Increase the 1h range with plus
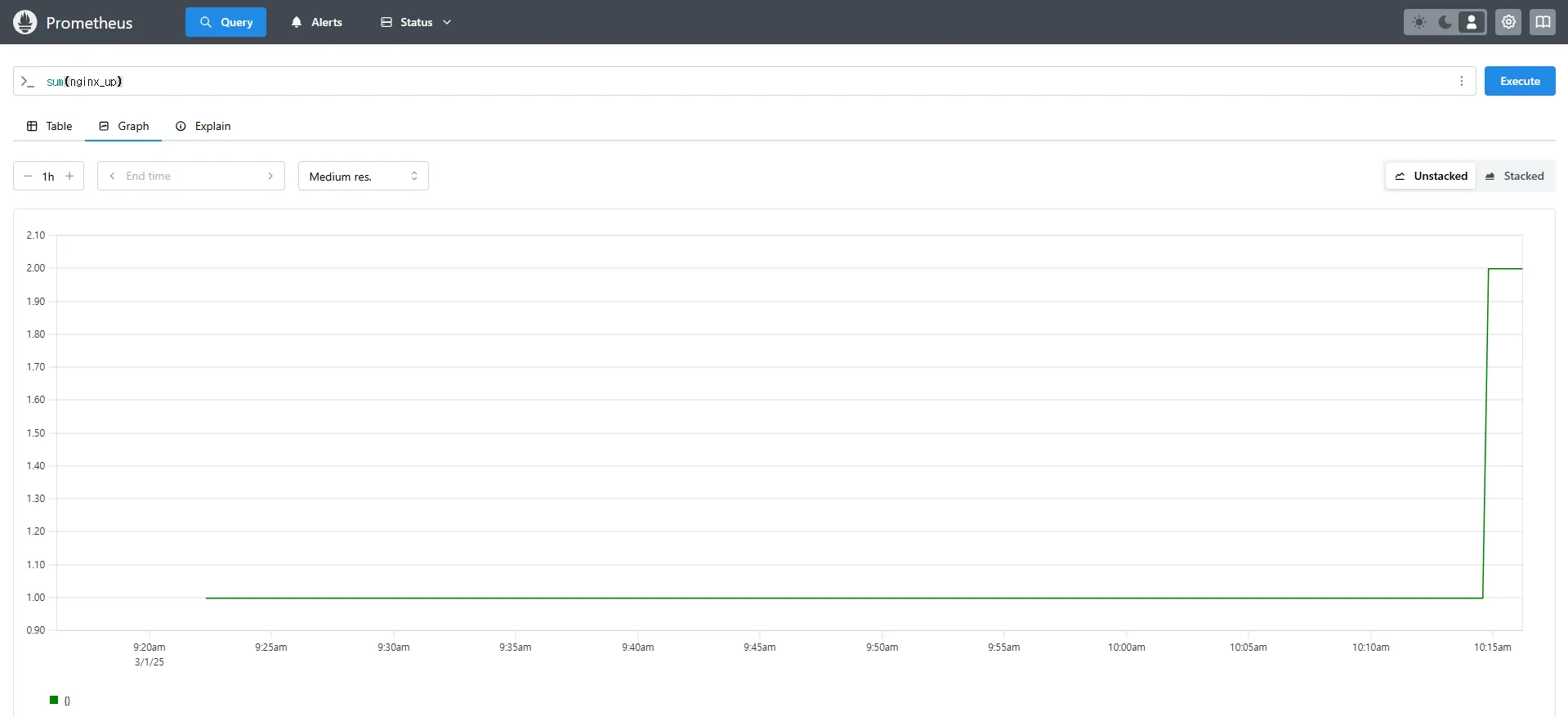The image size is (1568, 717). click(69, 176)
